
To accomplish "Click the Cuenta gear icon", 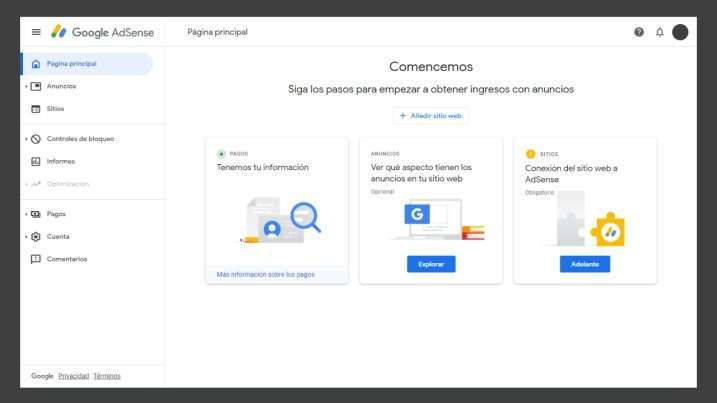I will [x=36, y=236].
